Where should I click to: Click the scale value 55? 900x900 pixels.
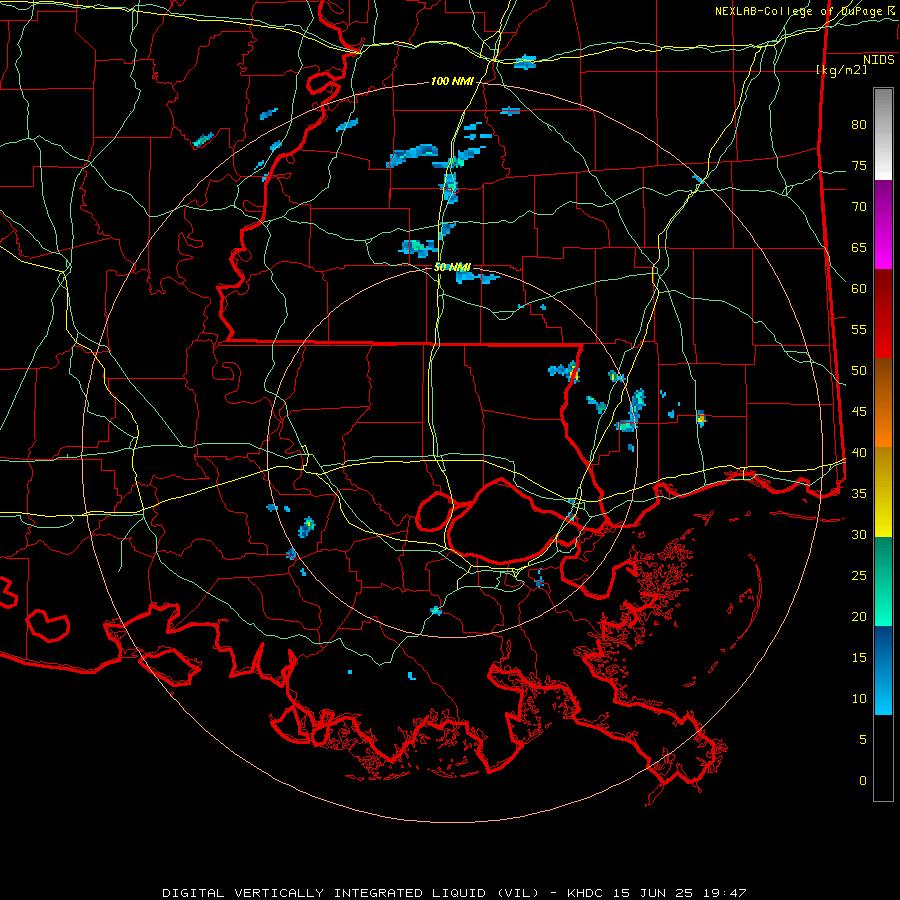(859, 330)
